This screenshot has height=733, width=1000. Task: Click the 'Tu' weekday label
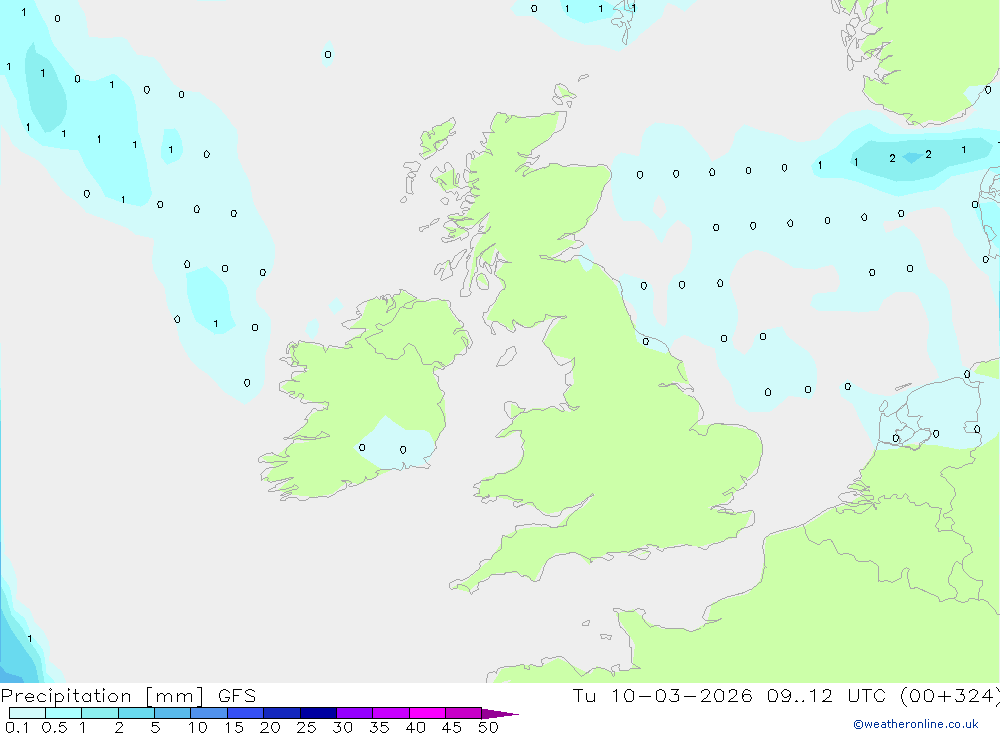[x=584, y=695]
